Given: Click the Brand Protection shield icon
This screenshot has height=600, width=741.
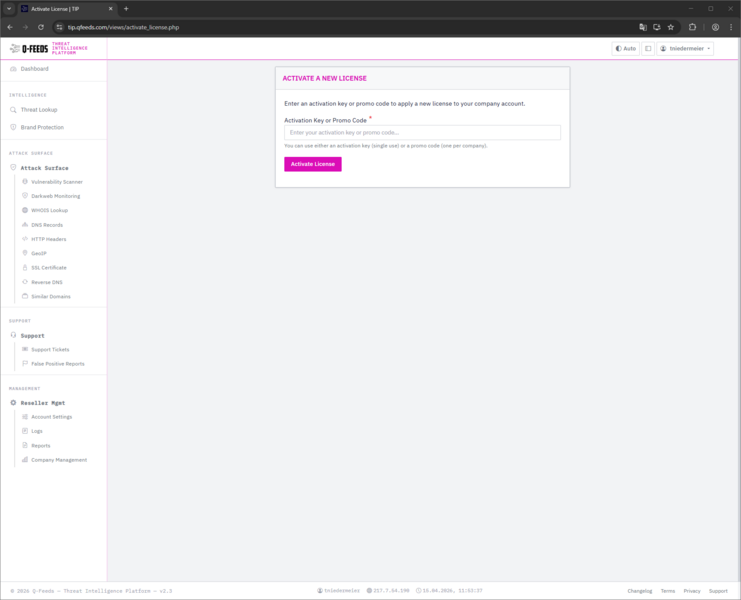Looking at the screenshot, I should tap(13, 127).
